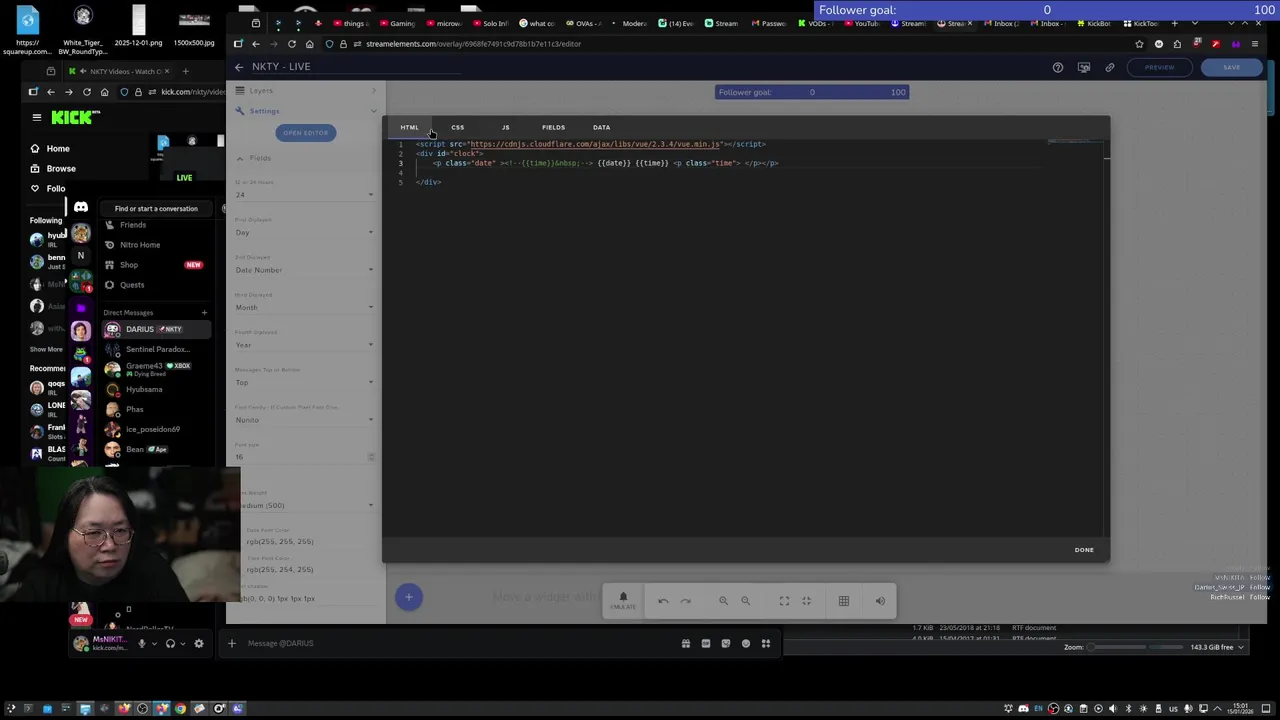Open the First Displayed Day dropdown
This screenshot has width=1280, height=720.
point(305,232)
